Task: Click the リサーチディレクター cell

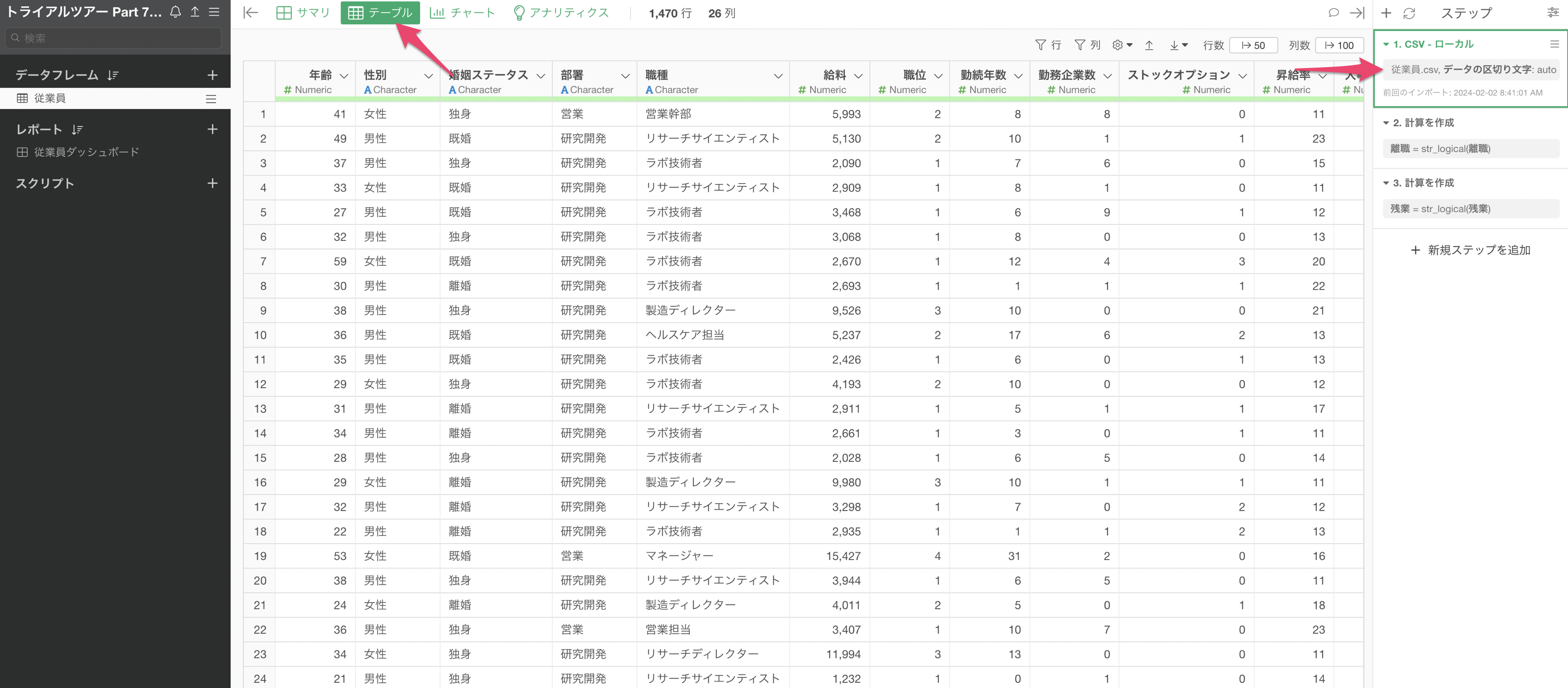Action: pyautogui.click(x=713, y=654)
